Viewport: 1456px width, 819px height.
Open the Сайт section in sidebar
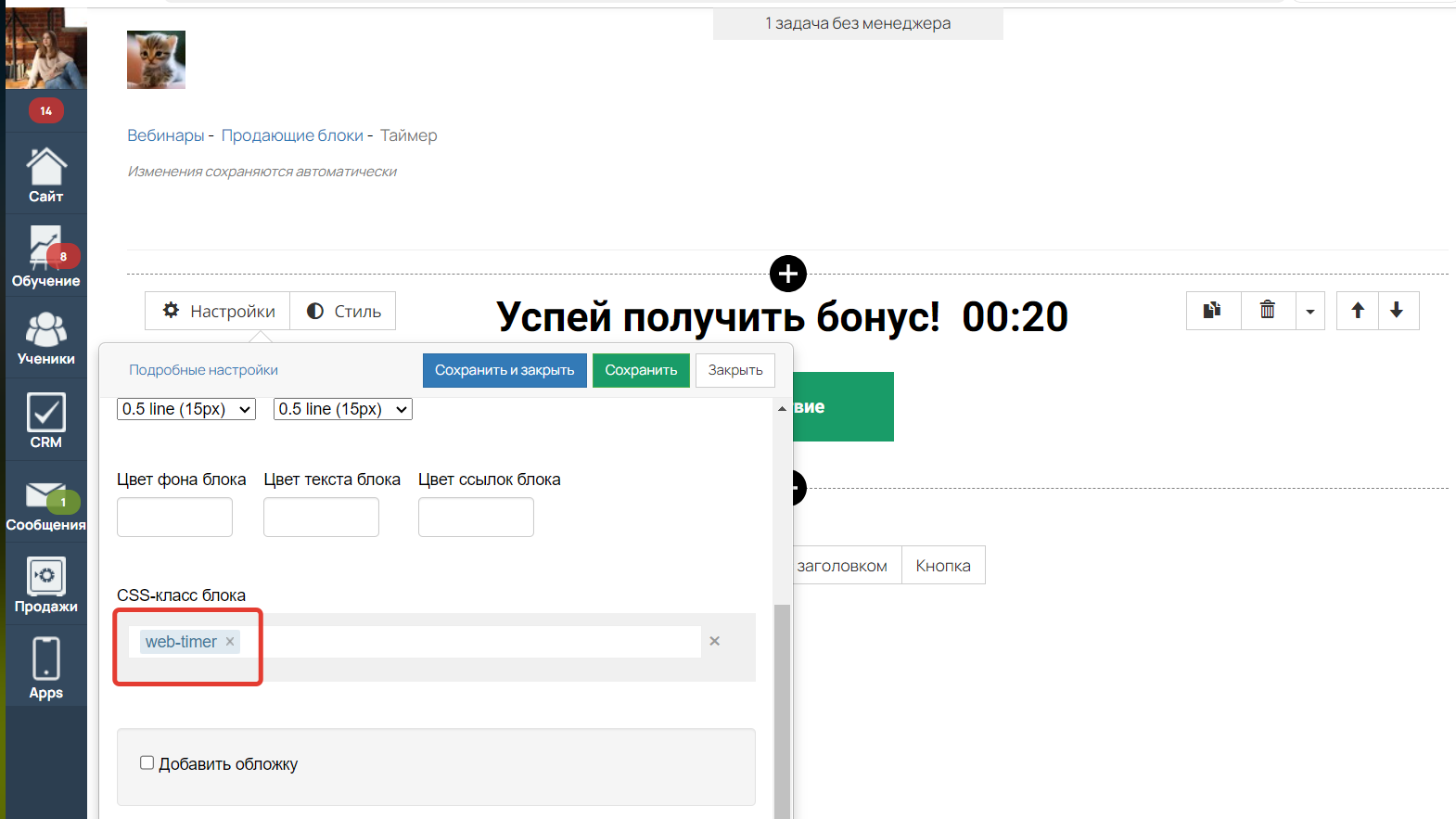[45, 174]
